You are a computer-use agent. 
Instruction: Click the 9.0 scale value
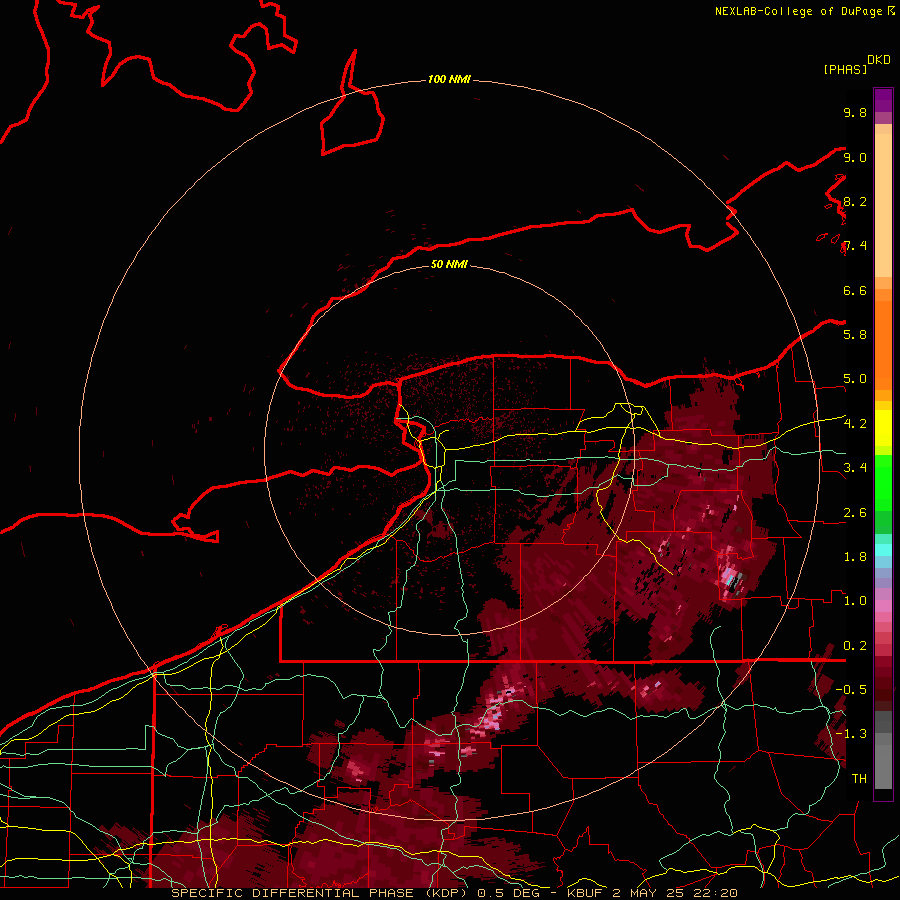point(855,158)
